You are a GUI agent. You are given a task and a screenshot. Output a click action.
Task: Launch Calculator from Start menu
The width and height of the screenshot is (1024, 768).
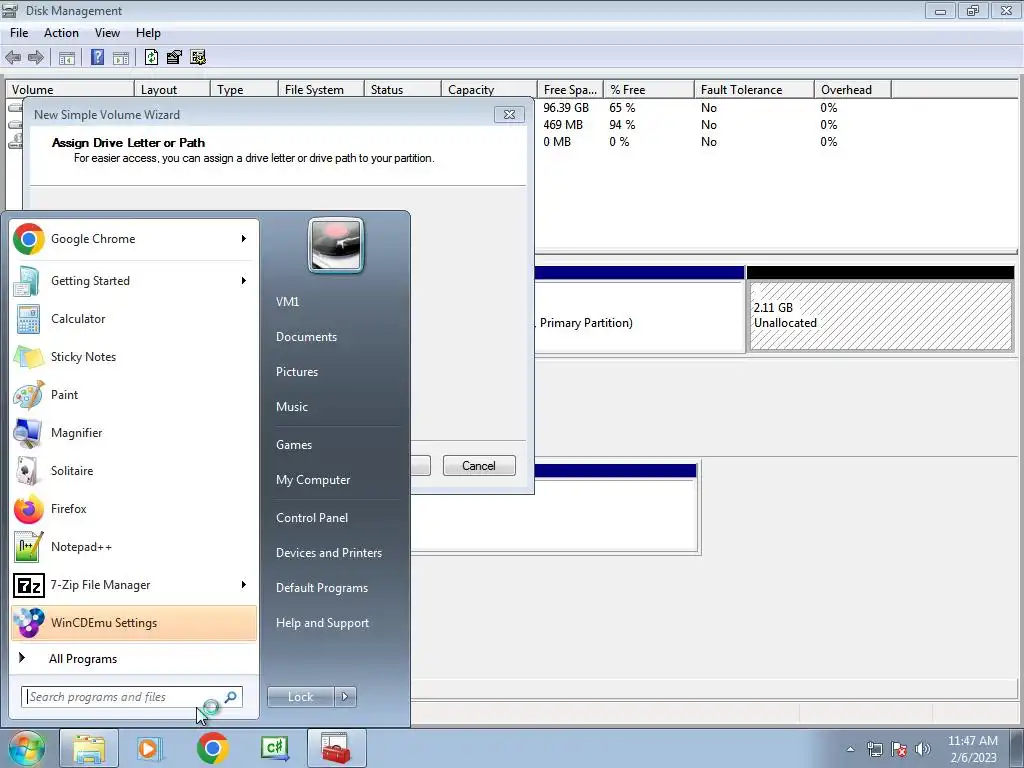(x=134, y=319)
